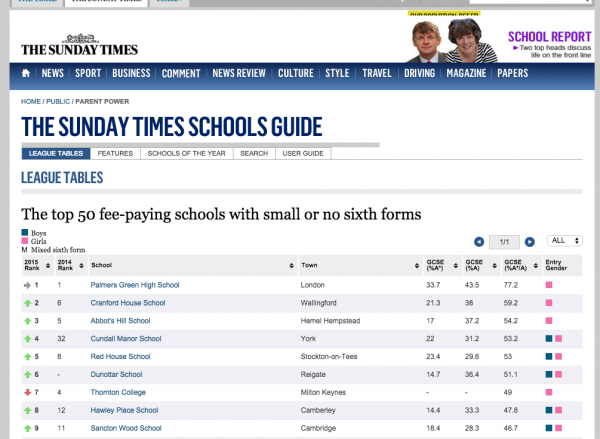
Task: Select the LEAGUE TABLES tab
Action: tap(56, 153)
